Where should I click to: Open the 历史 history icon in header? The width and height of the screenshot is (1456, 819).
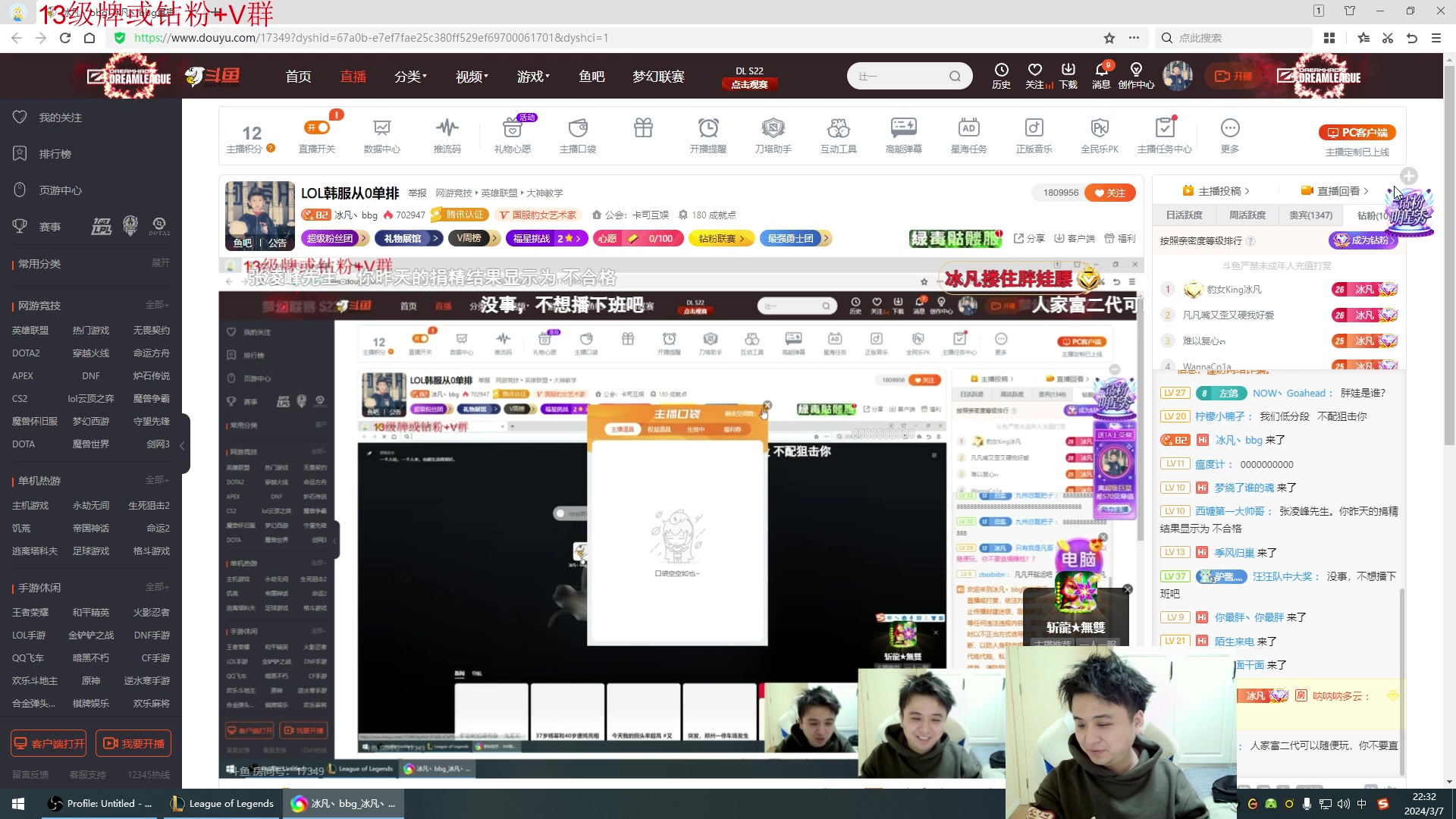(x=1001, y=75)
